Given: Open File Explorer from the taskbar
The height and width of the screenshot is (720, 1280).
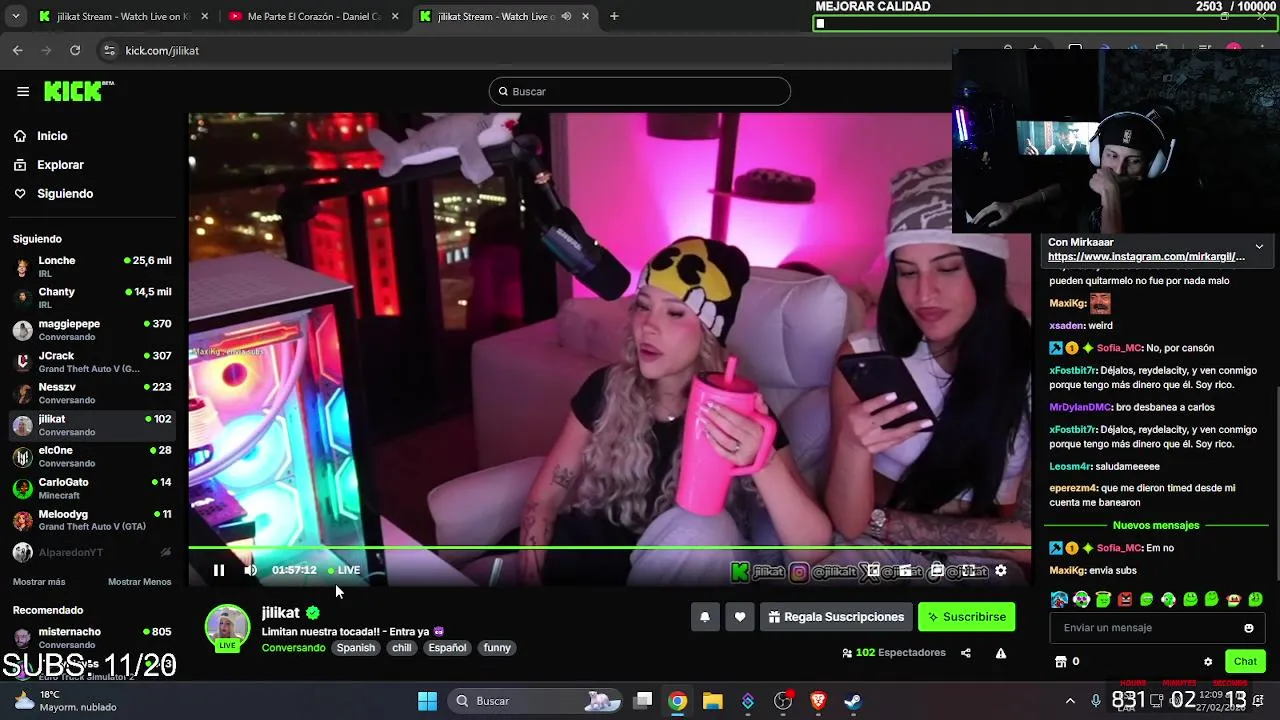Looking at the screenshot, I should click(x=712, y=701).
